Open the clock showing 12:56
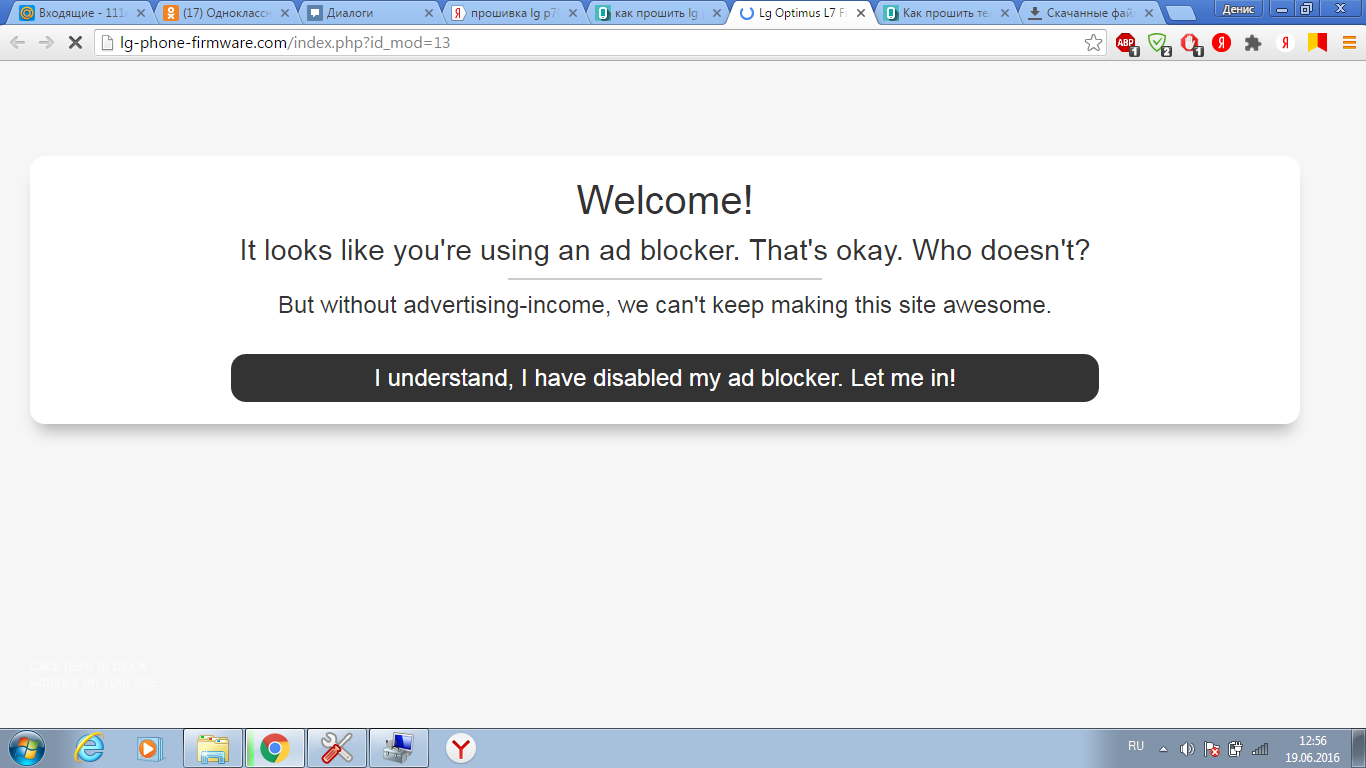 [1312, 749]
